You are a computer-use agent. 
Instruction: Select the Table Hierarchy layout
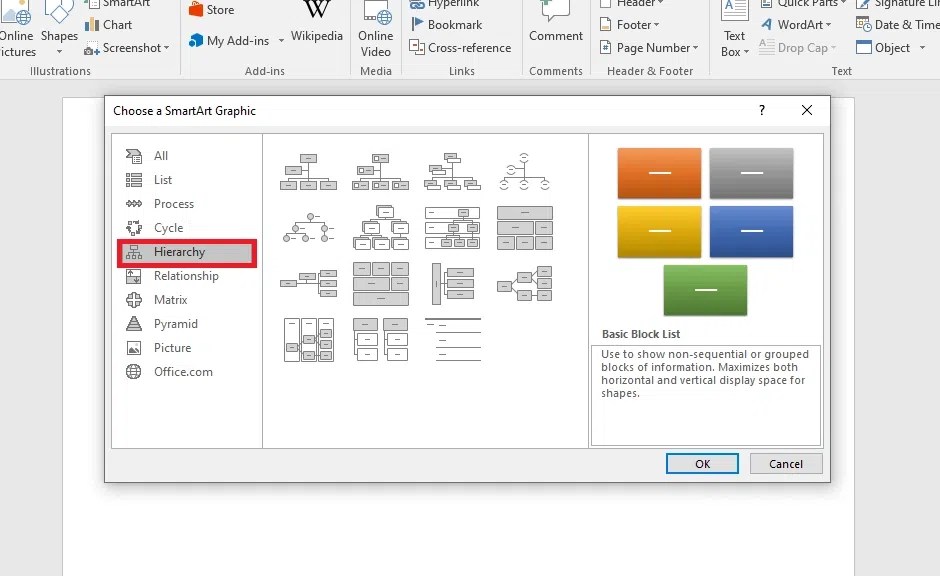click(x=525, y=228)
